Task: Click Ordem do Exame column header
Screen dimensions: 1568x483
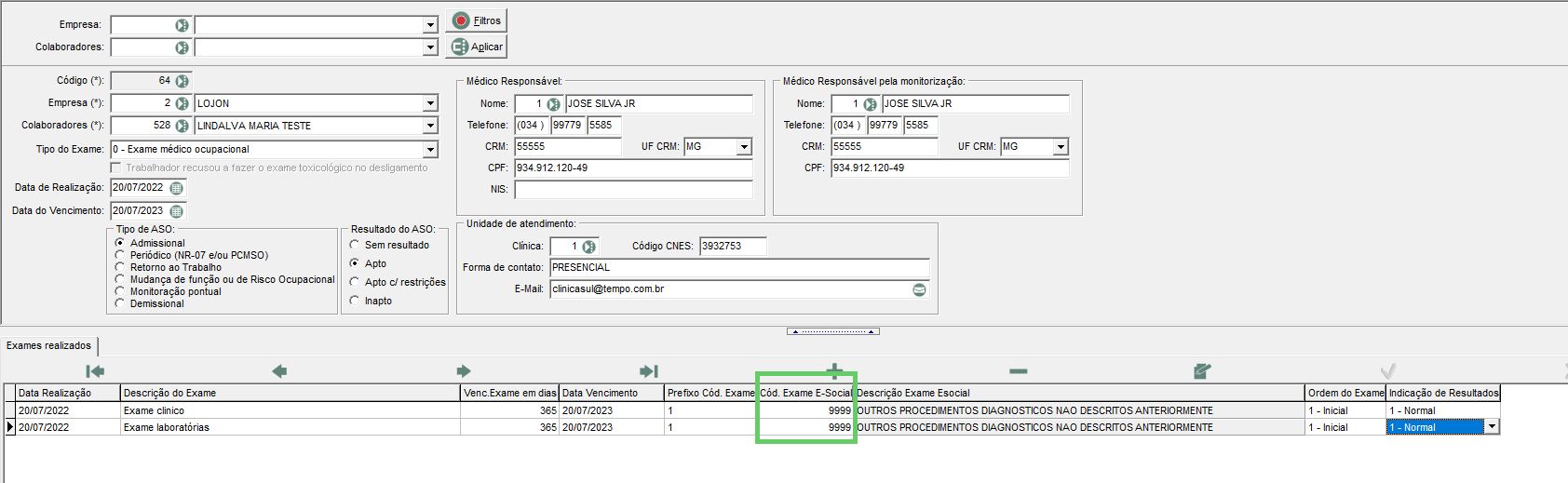Action: 1345,393
